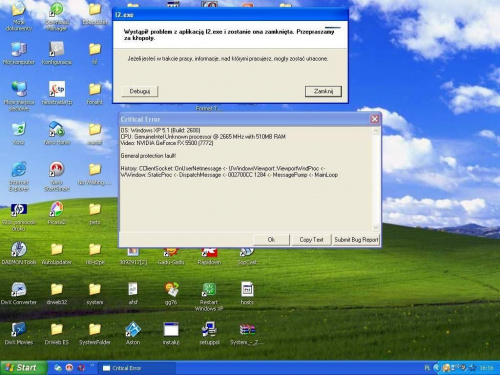Close the Critical Error window
Screen dimensions: 500x375
click(x=375, y=119)
